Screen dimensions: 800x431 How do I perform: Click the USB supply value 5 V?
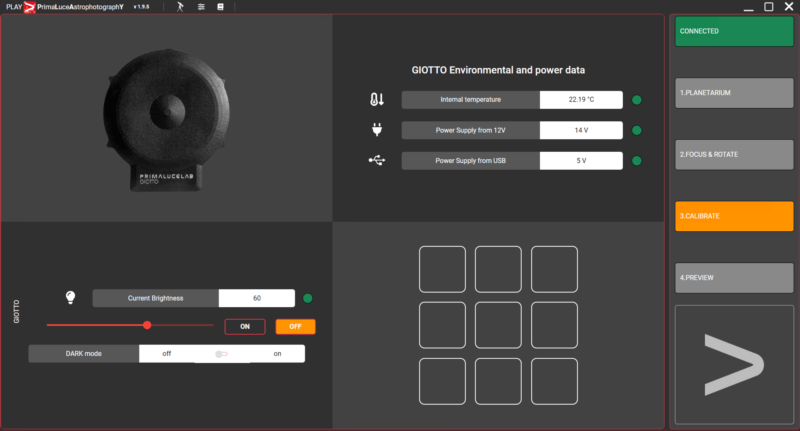pos(581,161)
